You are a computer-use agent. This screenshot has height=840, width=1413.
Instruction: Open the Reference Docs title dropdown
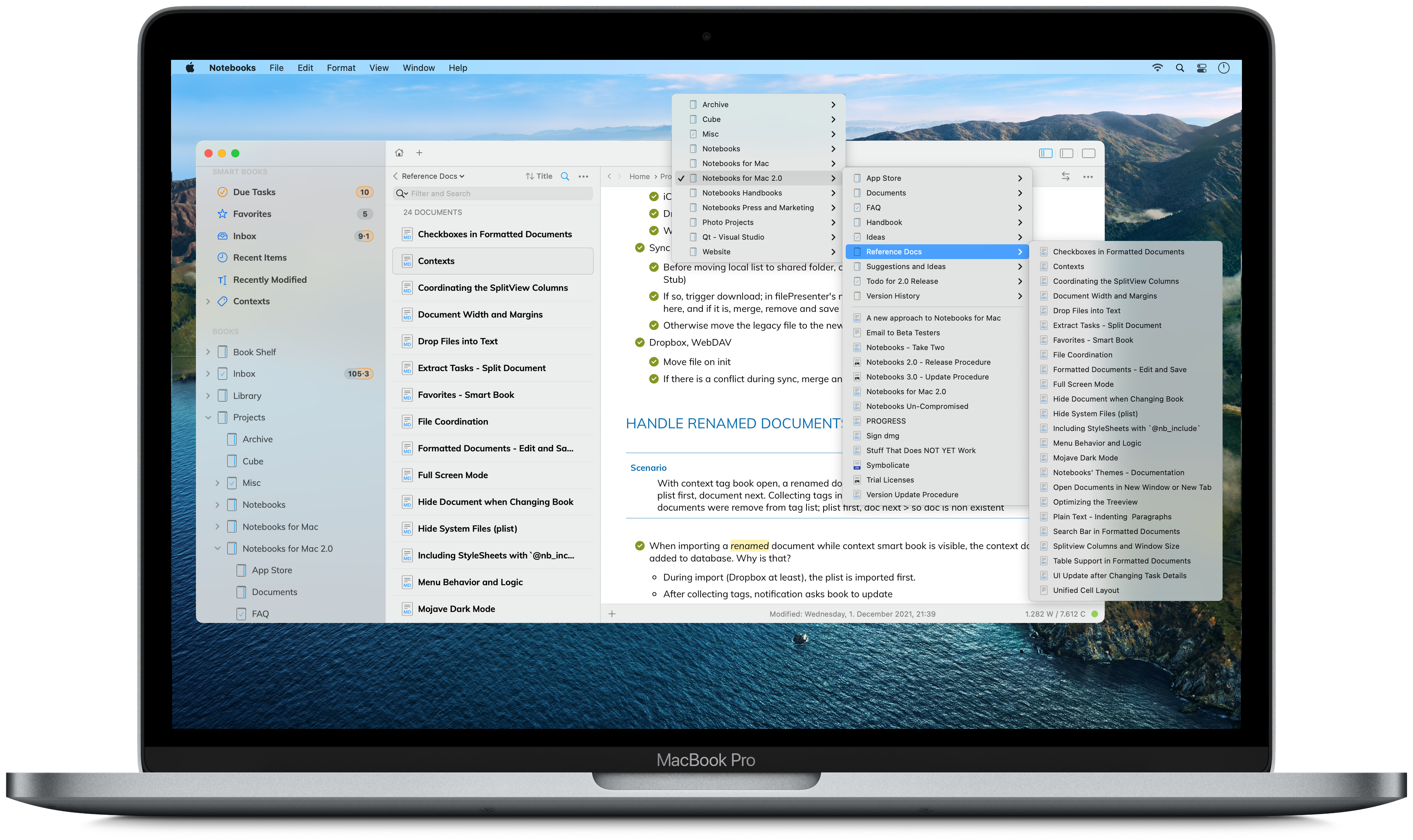click(x=433, y=176)
